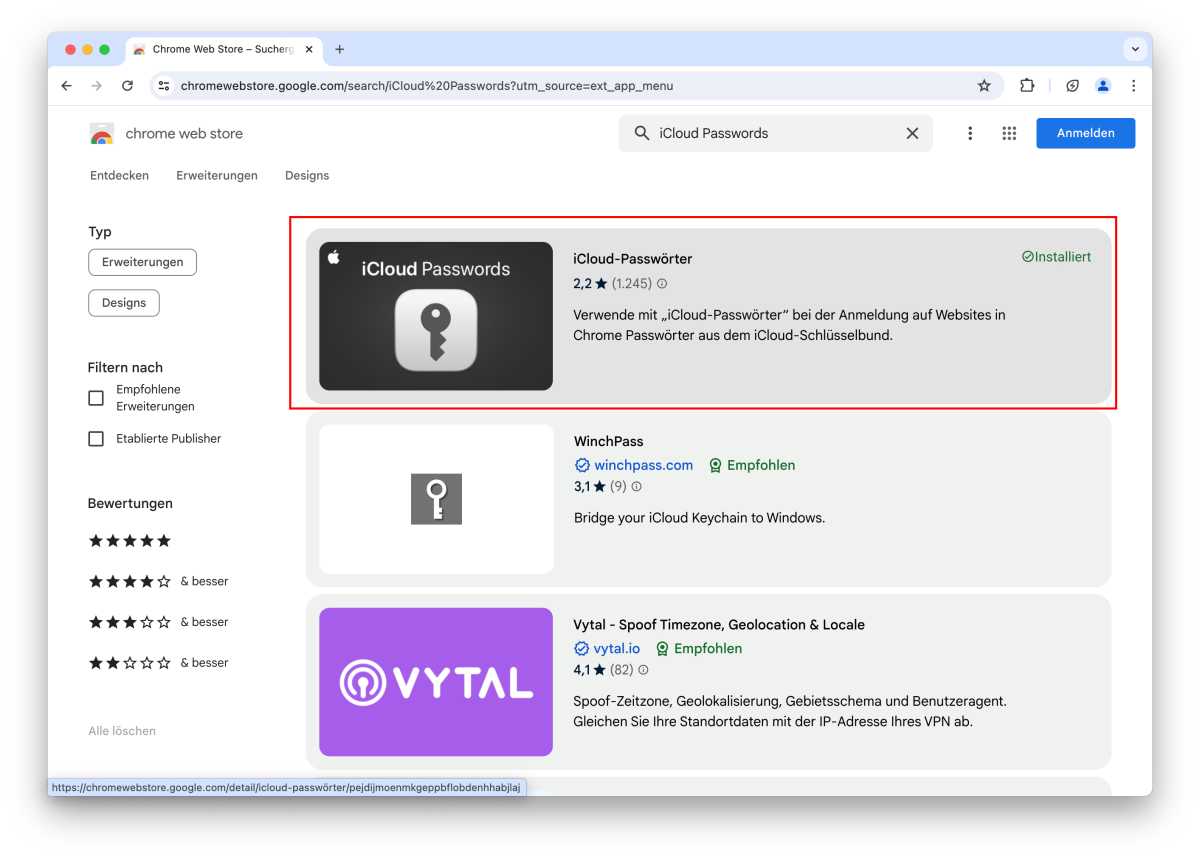Reload the Chrome Web Store page
This screenshot has height=859, width=1200.
click(x=127, y=86)
